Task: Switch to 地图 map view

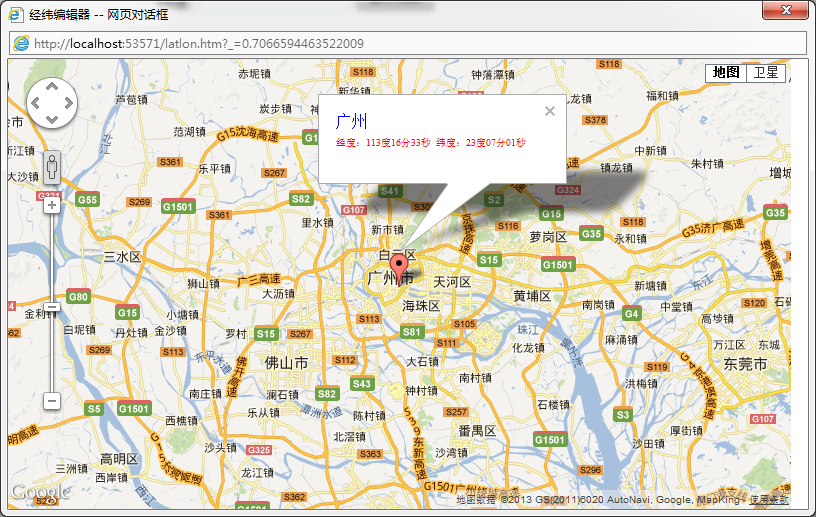Action: [726, 72]
